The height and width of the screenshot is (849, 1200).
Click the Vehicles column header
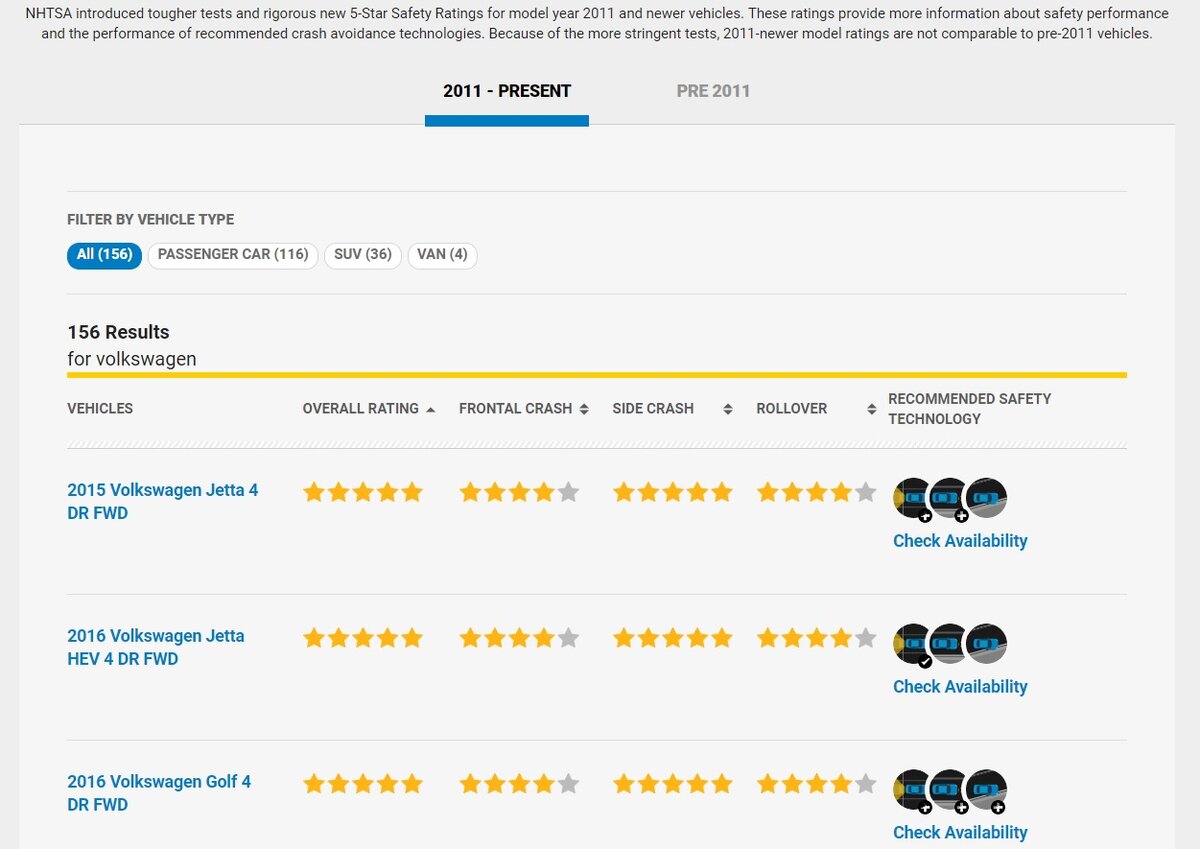pyautogui.click(x=100, y=409)
